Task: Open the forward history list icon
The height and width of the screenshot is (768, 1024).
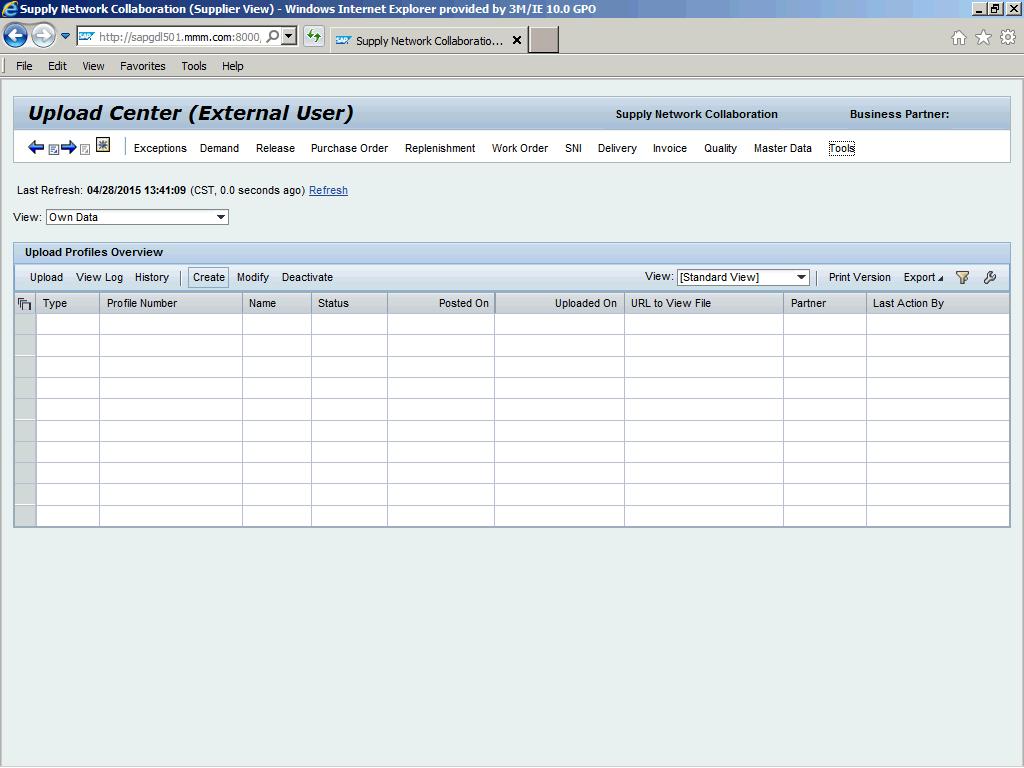Action: pyautogui.click(x=85, y=150)
